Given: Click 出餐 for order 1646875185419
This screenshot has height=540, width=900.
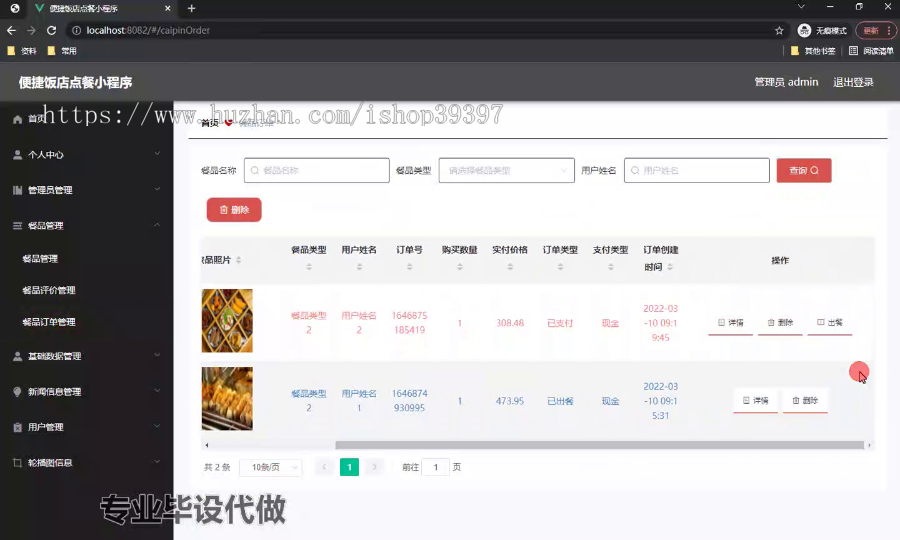Looking at the screenshot, I should [x=830, y=323].
